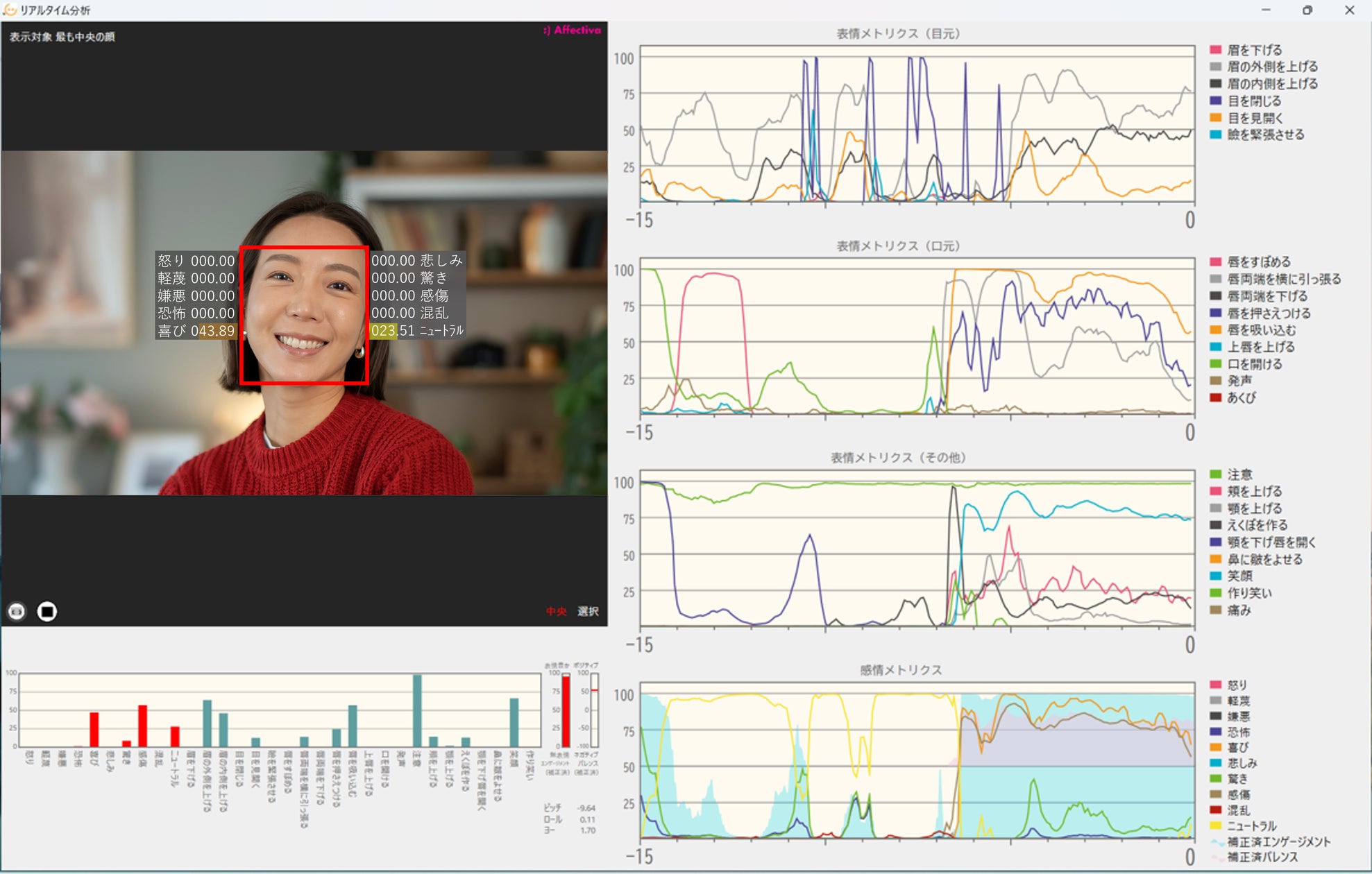The height and width of the screenshot is (874, 1372).
Task: Click the 目を閉じる legend marker
Action: 1215,101
